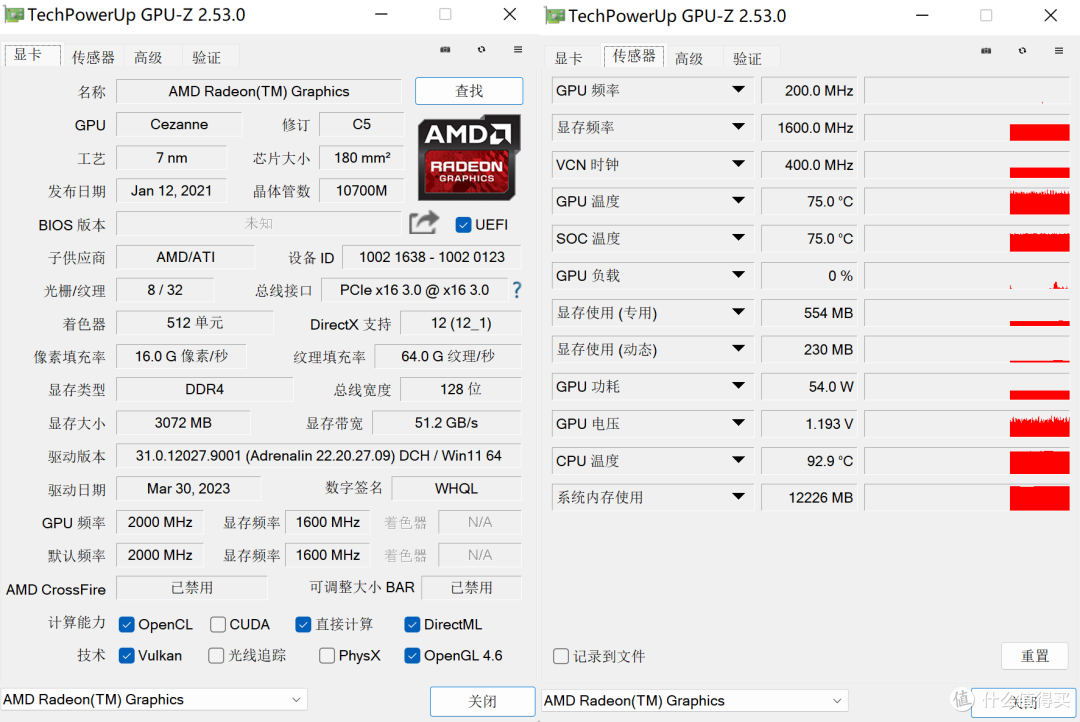This screenshot has height=722, width=1080.
Task: Open the hamburger menu in sensors window
Action: (1059, 51)
